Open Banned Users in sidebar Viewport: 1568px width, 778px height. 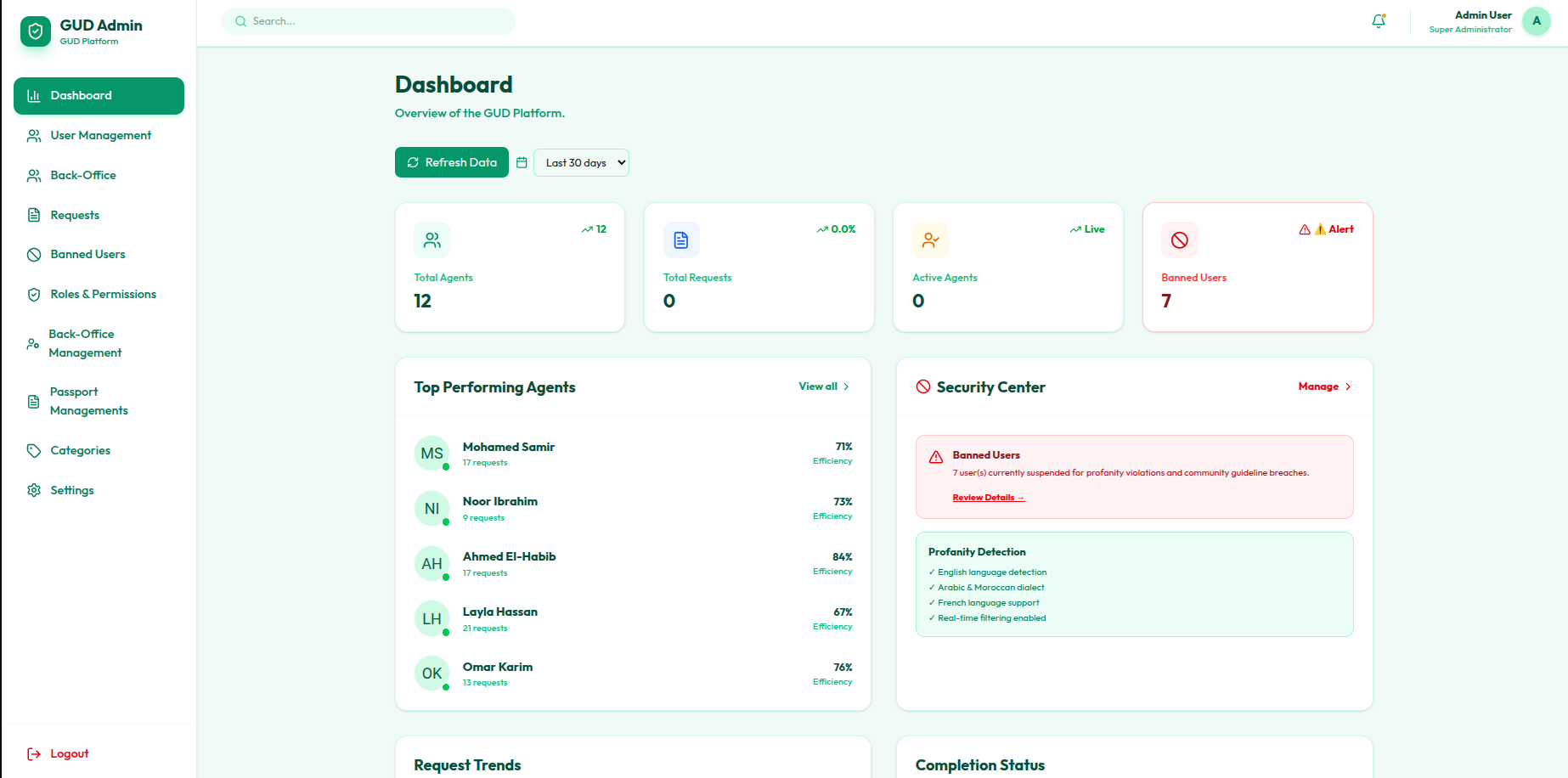[x=99, y=255]
